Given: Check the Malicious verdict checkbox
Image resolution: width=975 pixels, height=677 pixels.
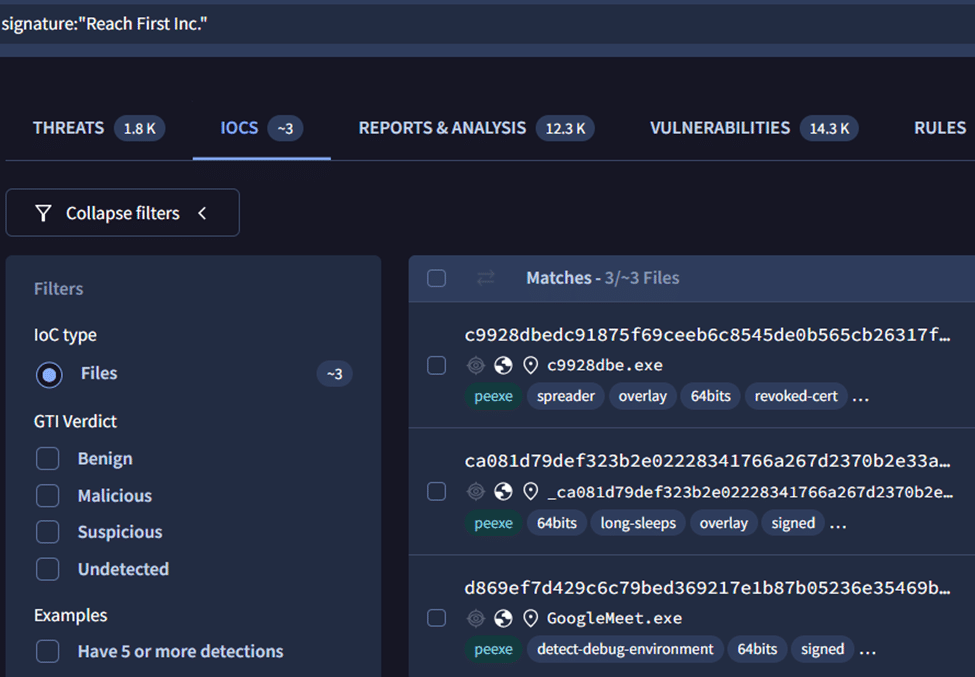Looking at the screenshot, I should (x=48, y=496).
